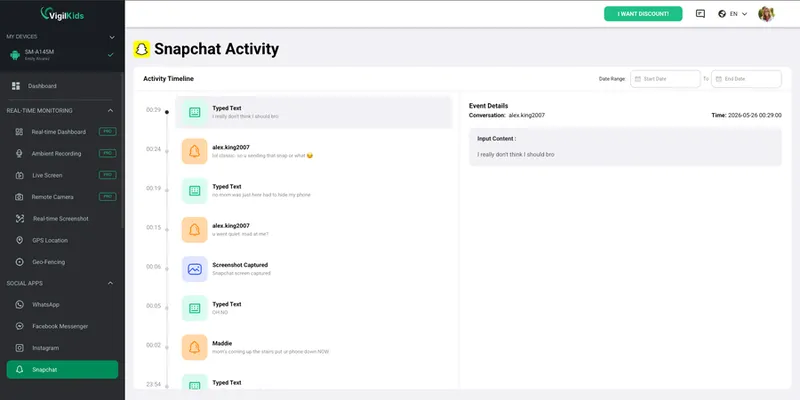The image size is (800, 400).
Task: Select 'Snapchat screen captured' entry
Action: [x=241, y=273]
